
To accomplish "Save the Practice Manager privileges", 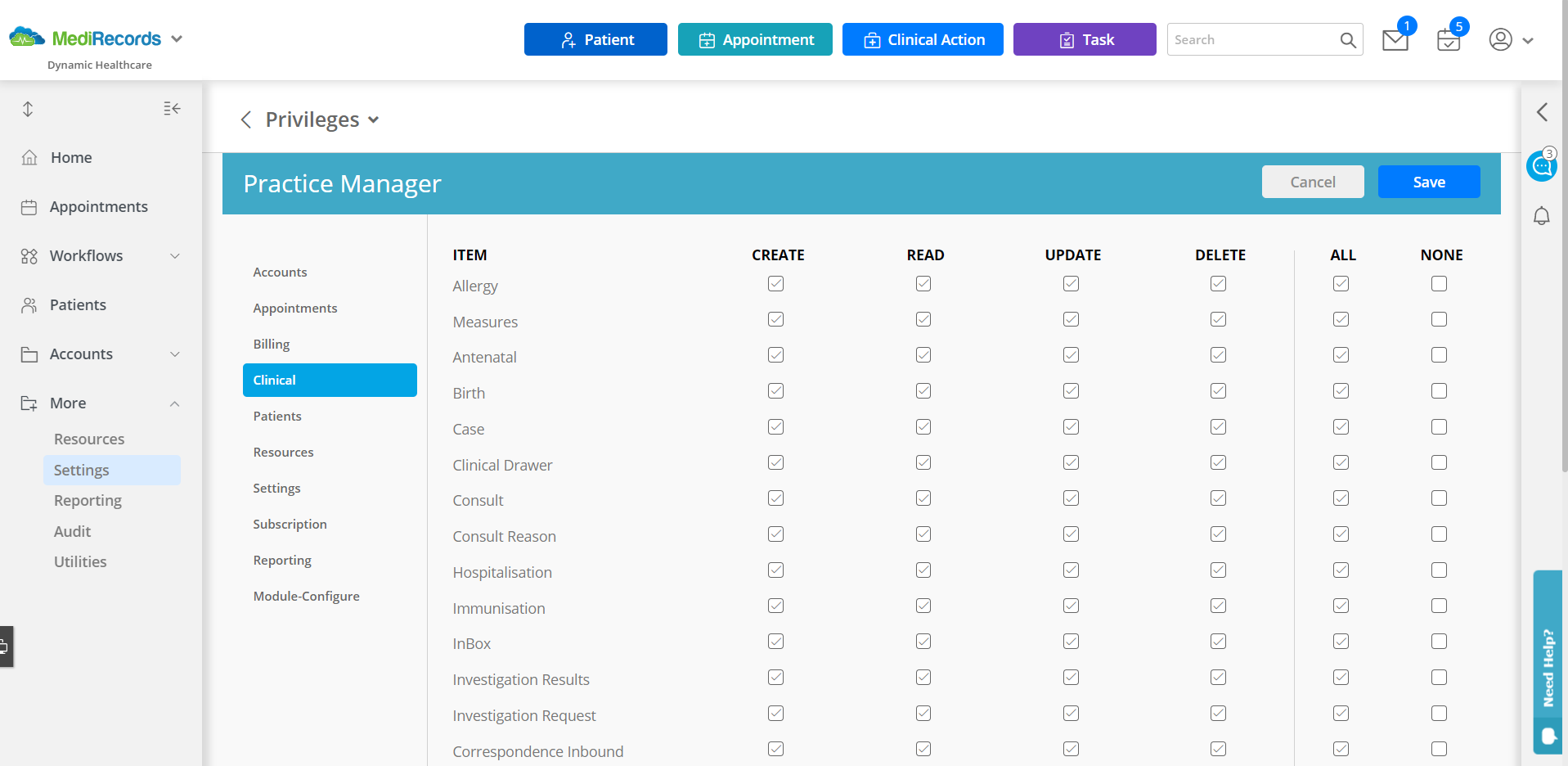I will [x=1429, y=182].
